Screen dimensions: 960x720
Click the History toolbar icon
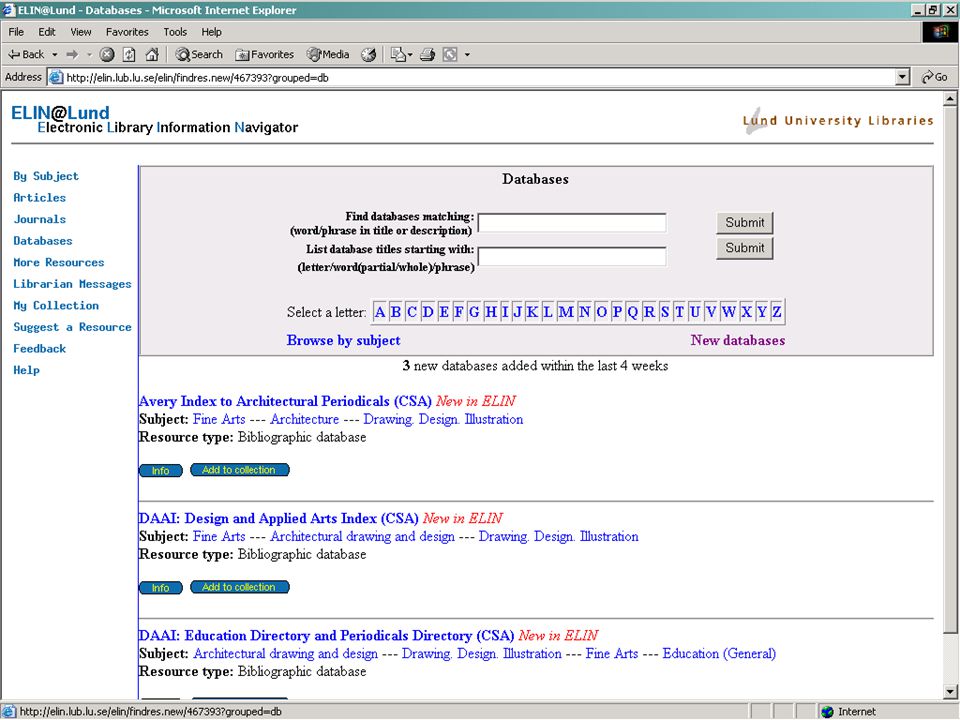369,54
